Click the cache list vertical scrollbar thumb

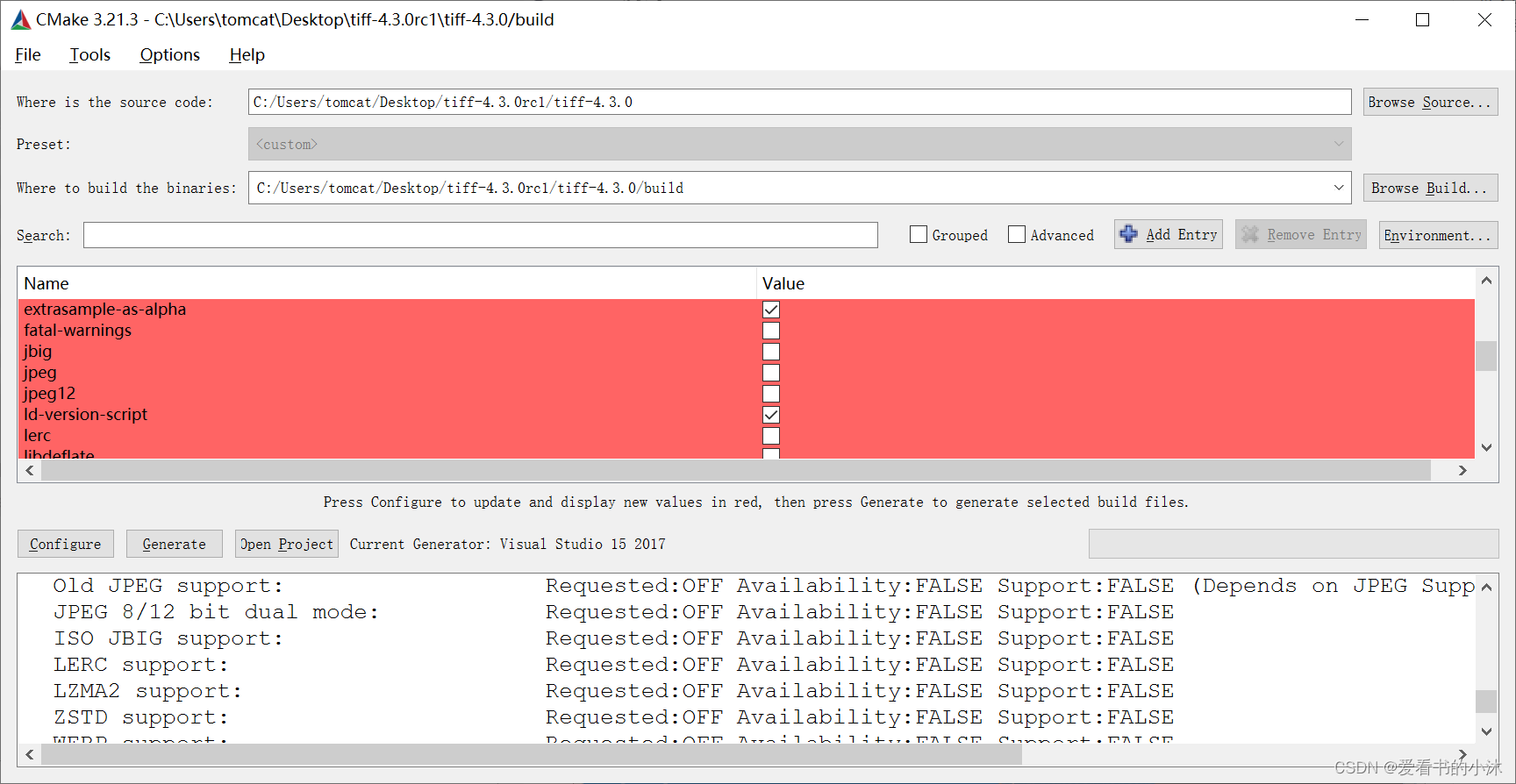[x=1486, y=356]
